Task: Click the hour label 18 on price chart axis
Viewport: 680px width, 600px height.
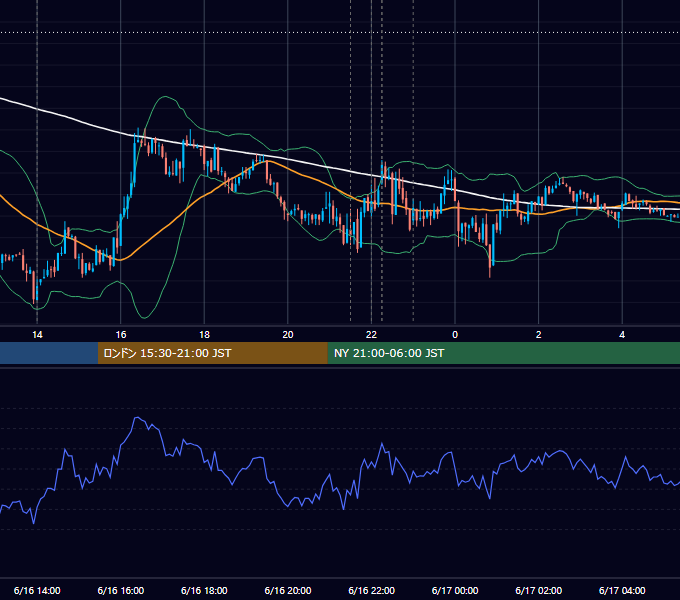Action: coord(204,335)
